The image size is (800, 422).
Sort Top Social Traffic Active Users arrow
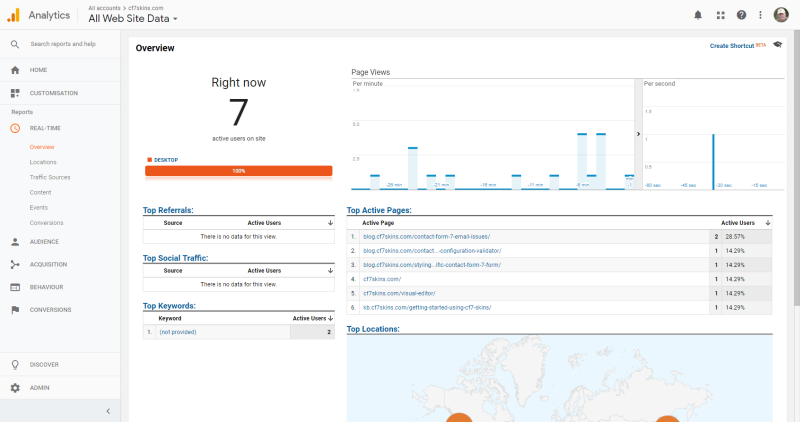(330, 270)
